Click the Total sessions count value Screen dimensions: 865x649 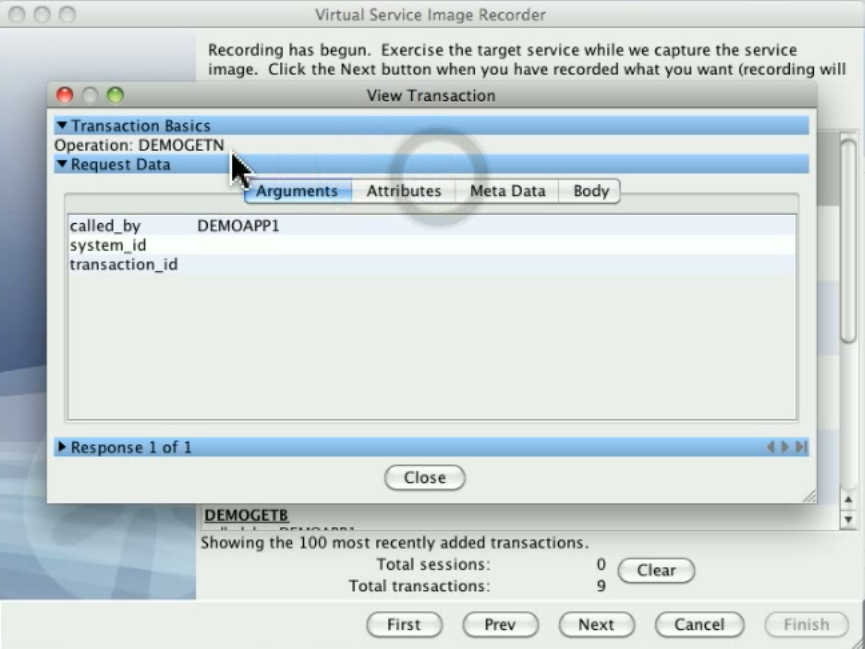pos(601,565)
